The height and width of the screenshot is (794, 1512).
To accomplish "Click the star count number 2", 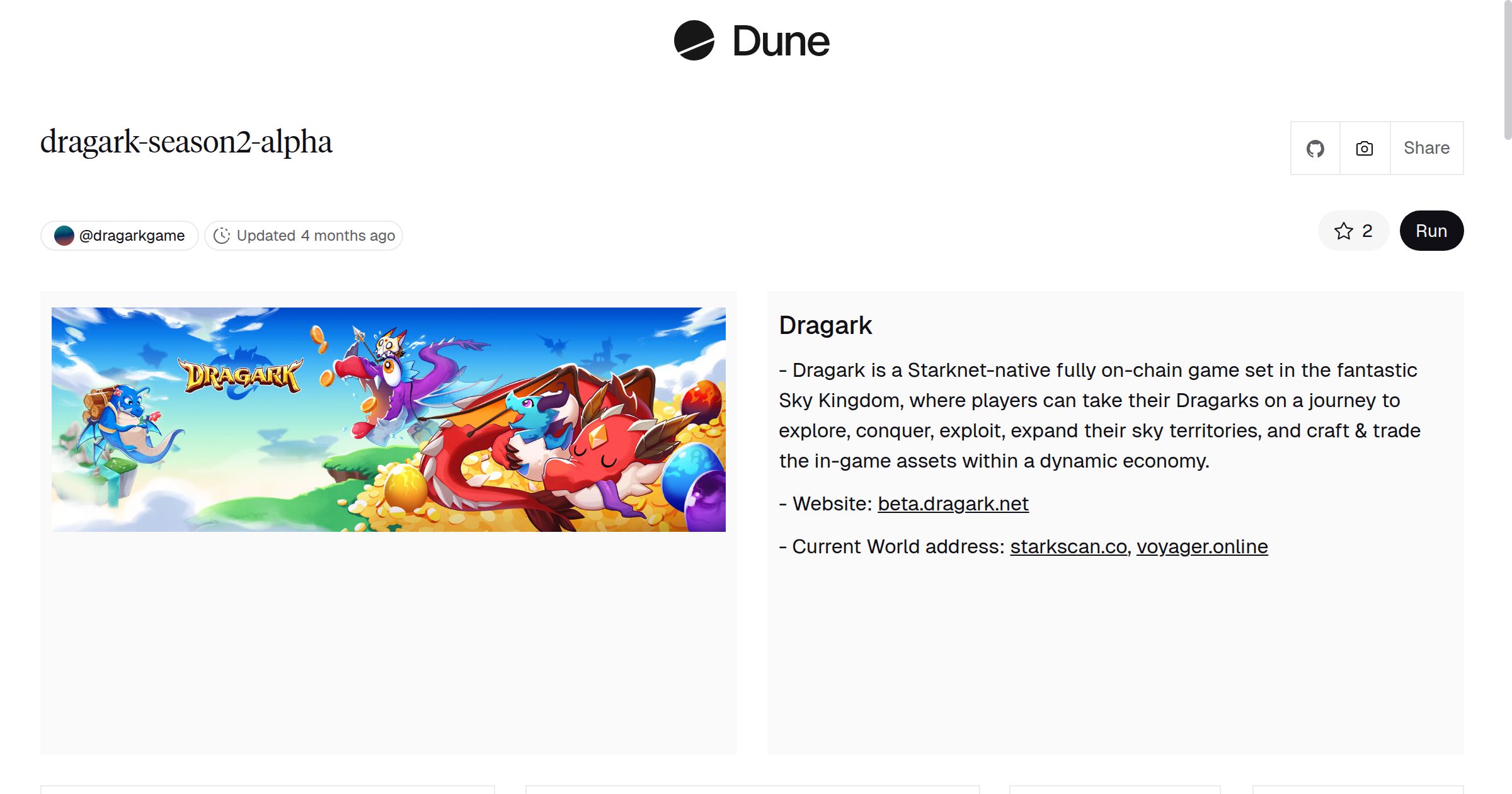I will click(x=1367, y=231).
